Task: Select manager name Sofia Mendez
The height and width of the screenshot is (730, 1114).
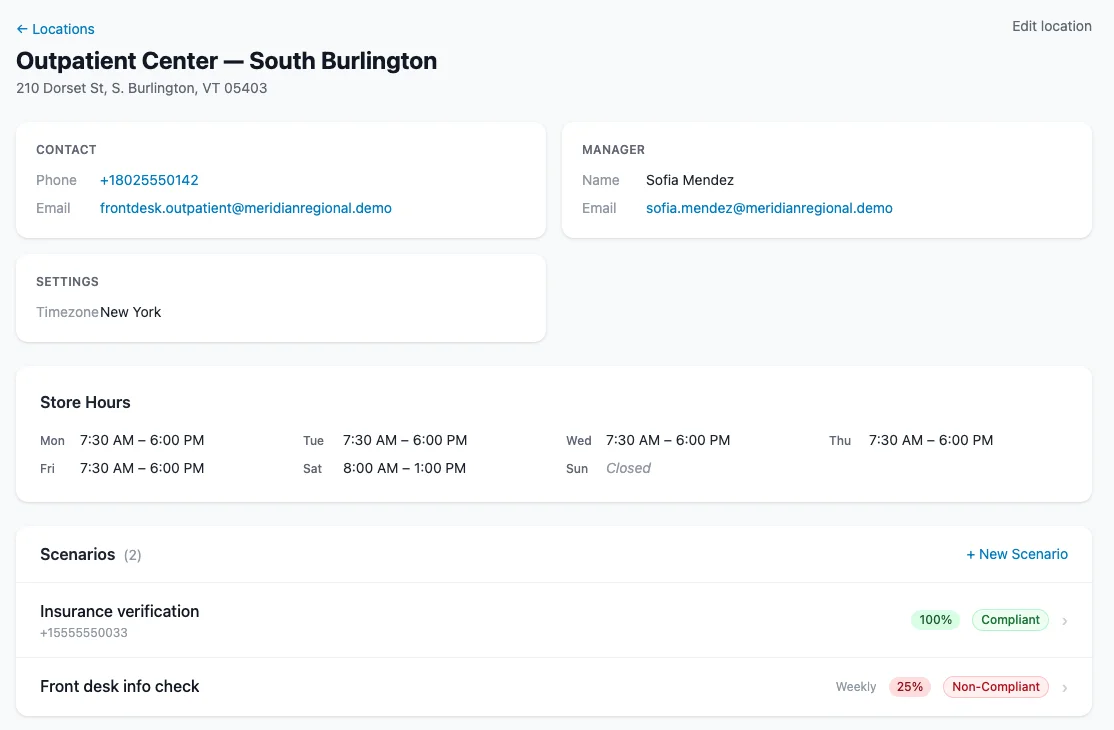Action: pyautogui.click(x=689, y=180)
